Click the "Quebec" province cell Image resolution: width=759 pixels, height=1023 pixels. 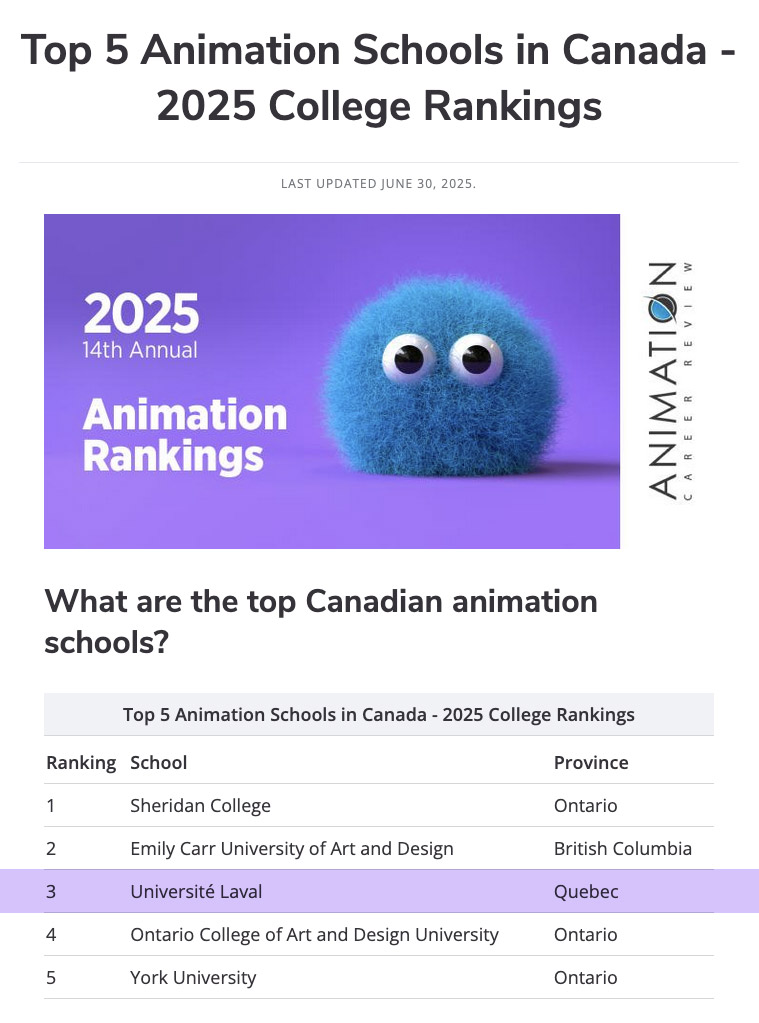tap(586, 891)
